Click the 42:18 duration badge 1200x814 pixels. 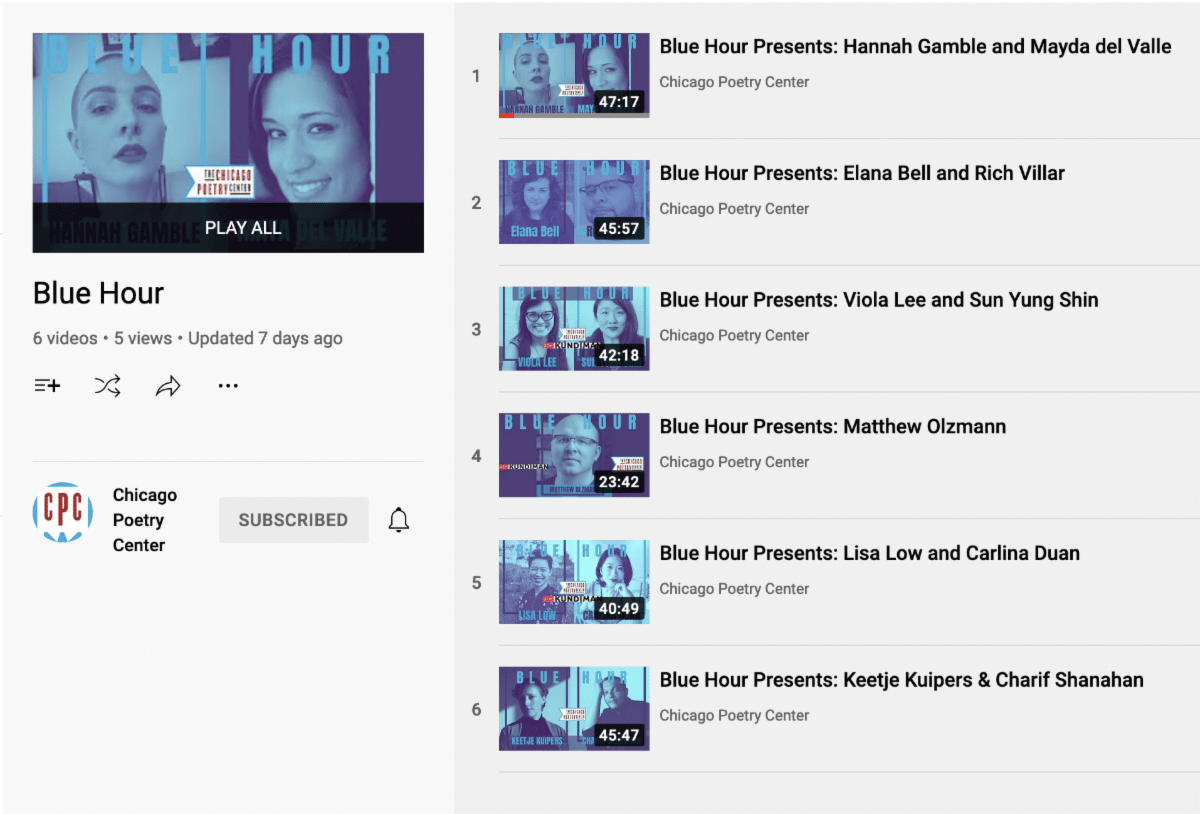(619, 355)
